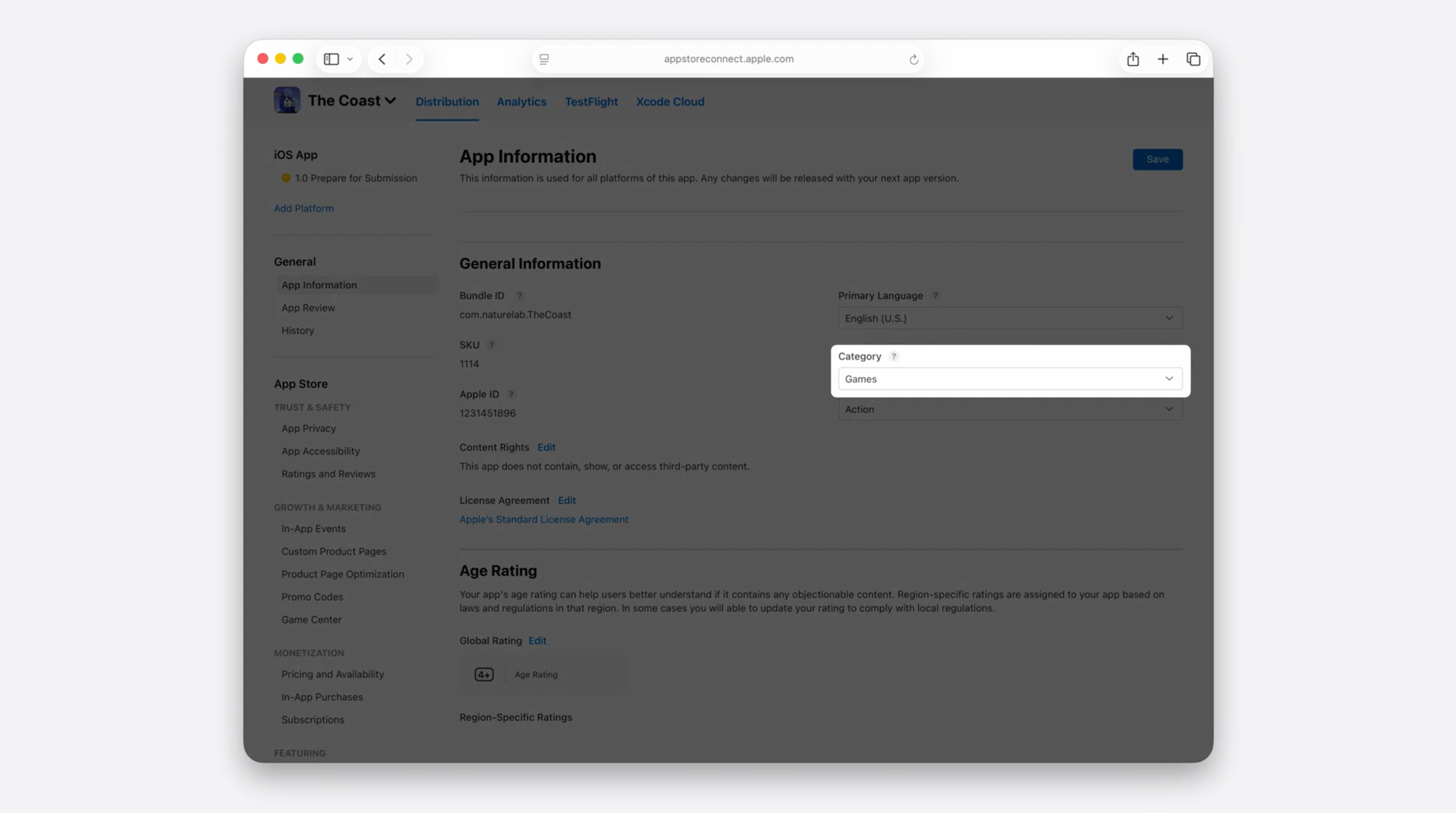Expand The Coast app switcher chevron
Image resolution: width=1456 pixels, height=813 pixels.
tap(390, 101)
